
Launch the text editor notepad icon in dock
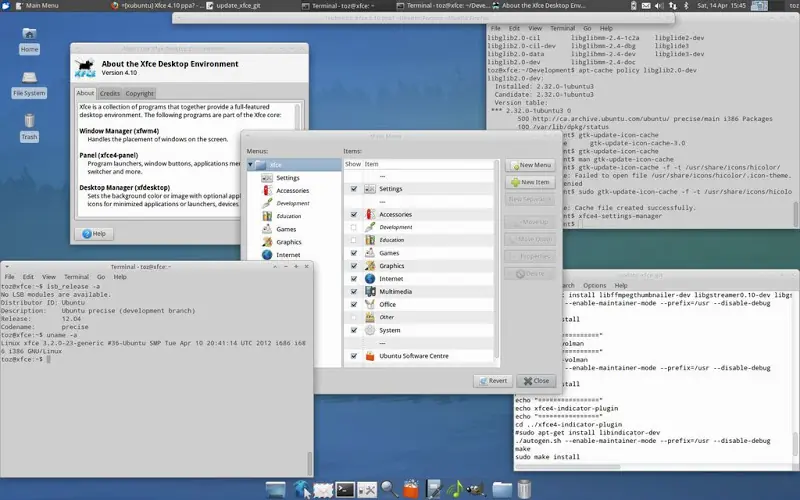[433, 489]
